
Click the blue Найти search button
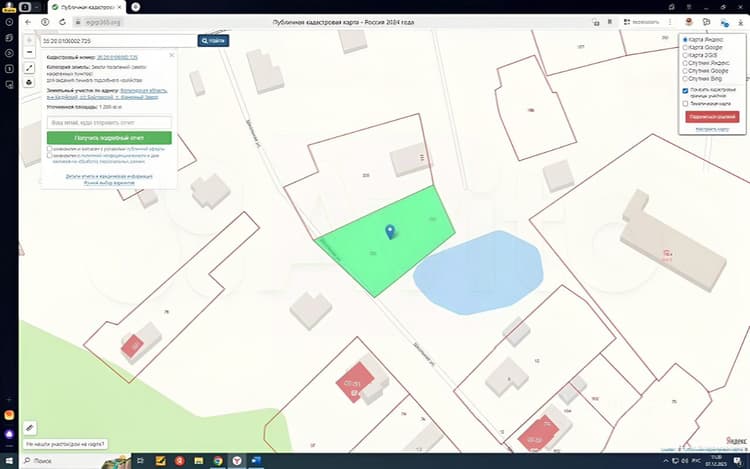[x=213, y=41]
